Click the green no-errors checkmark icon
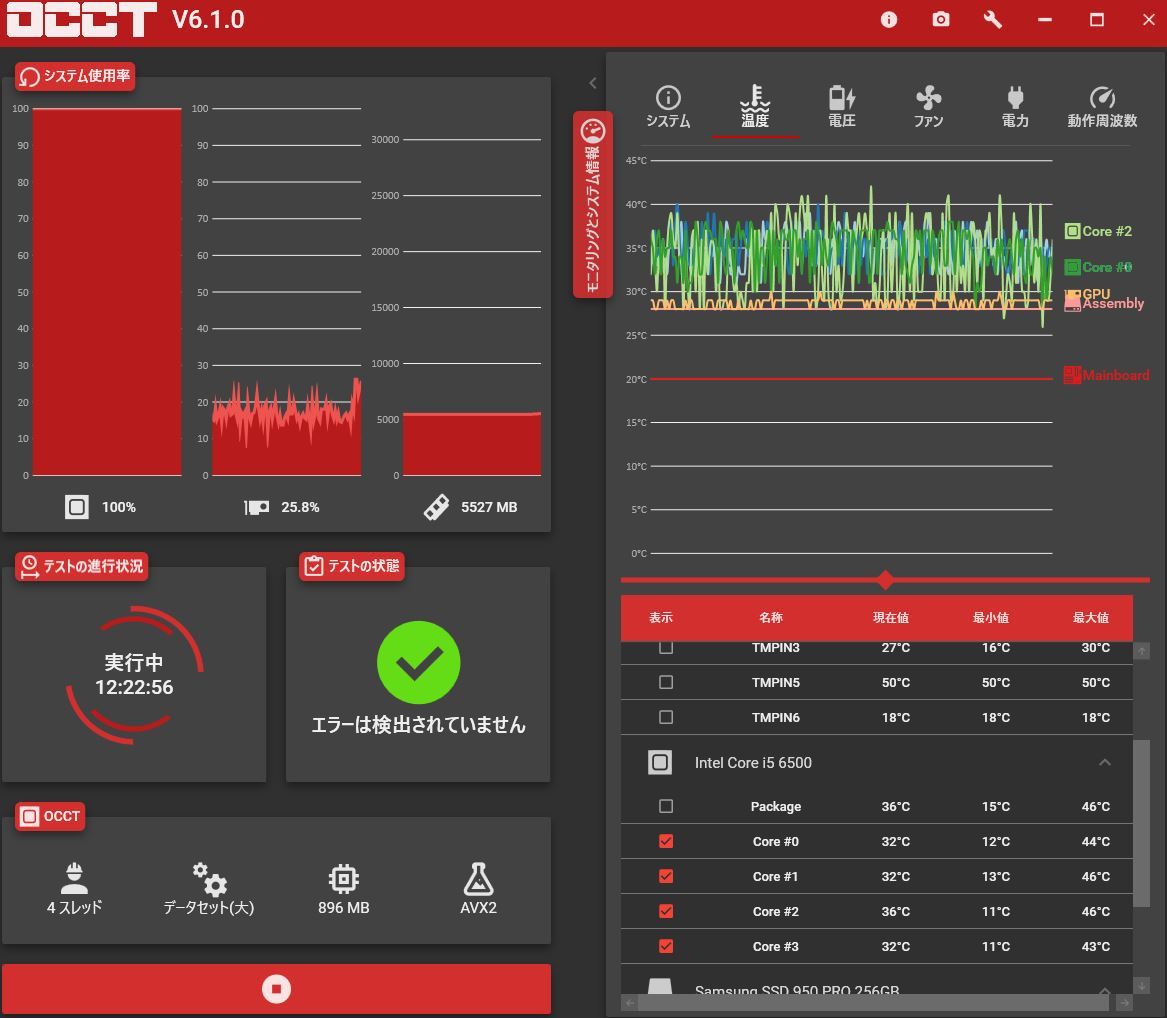 pos(418,662)
